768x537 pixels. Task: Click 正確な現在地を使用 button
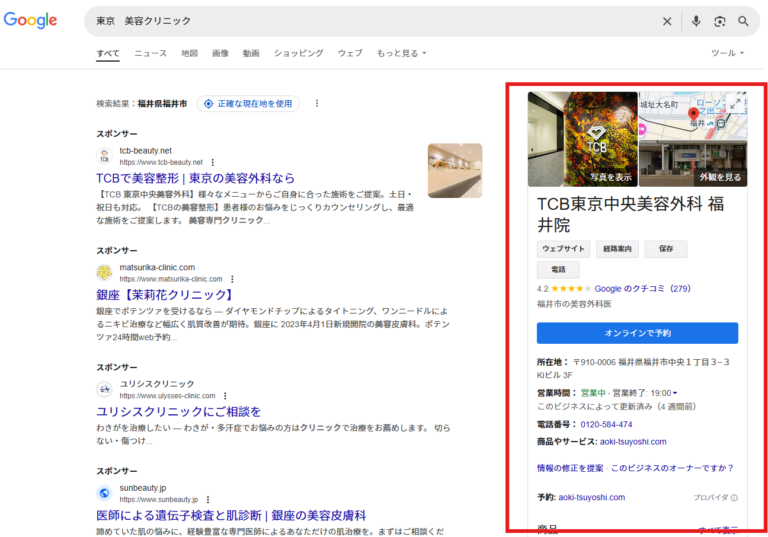(248, 103)
